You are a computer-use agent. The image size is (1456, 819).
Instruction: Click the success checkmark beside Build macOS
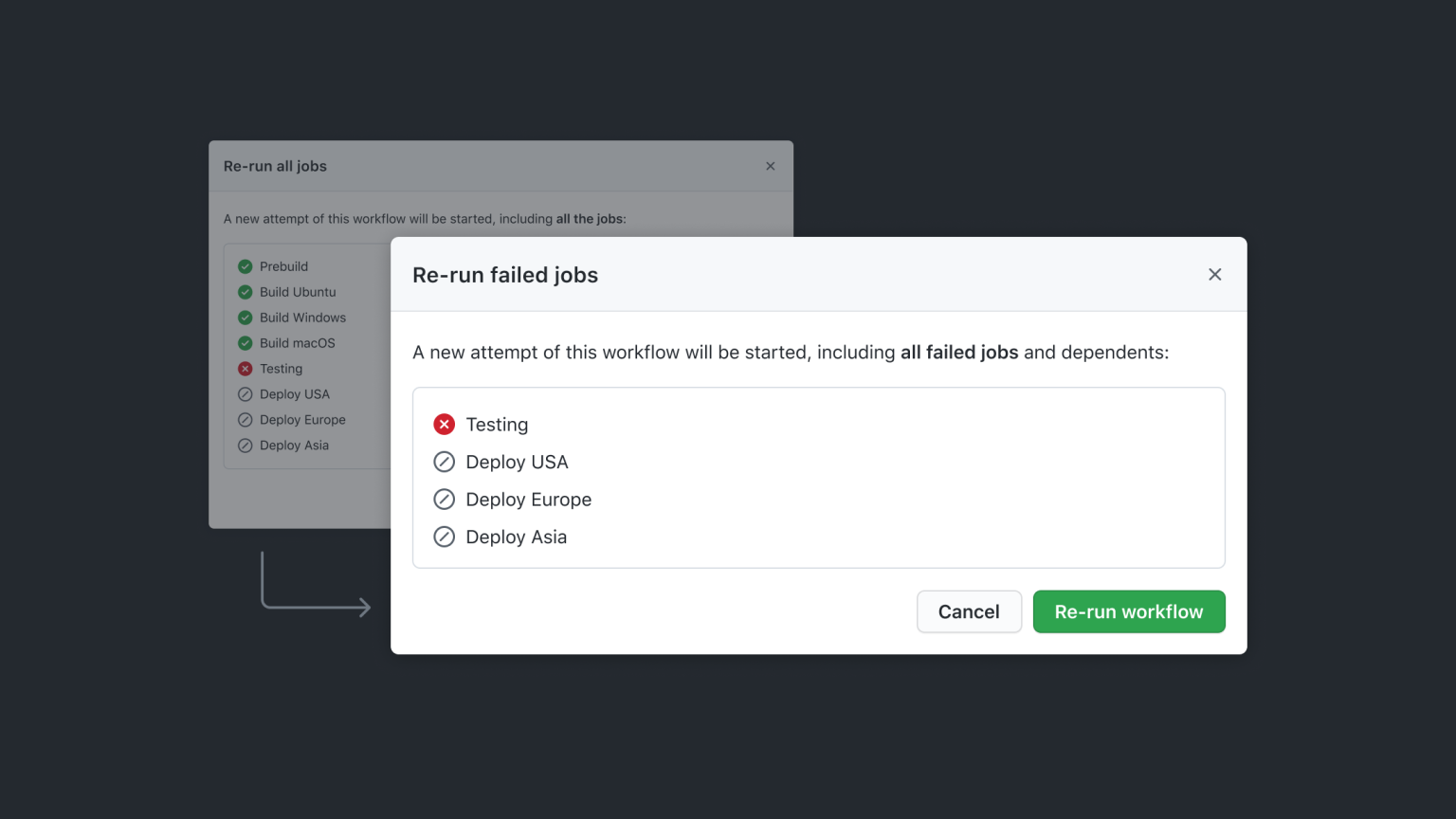[x=245, y=343]
